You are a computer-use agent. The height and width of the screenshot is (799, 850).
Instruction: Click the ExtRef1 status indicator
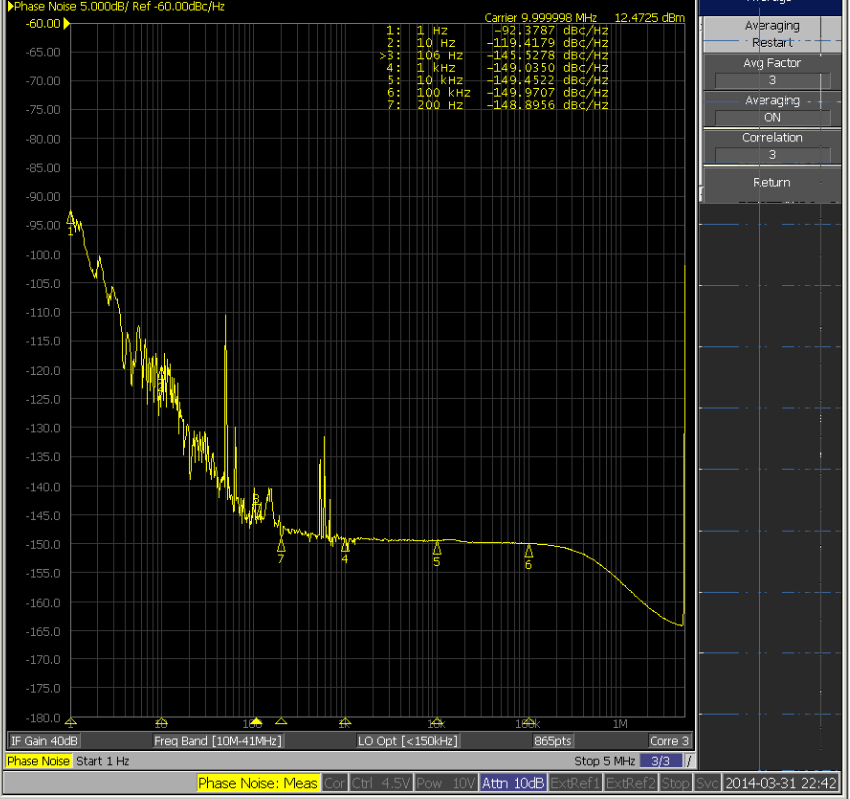575,783
